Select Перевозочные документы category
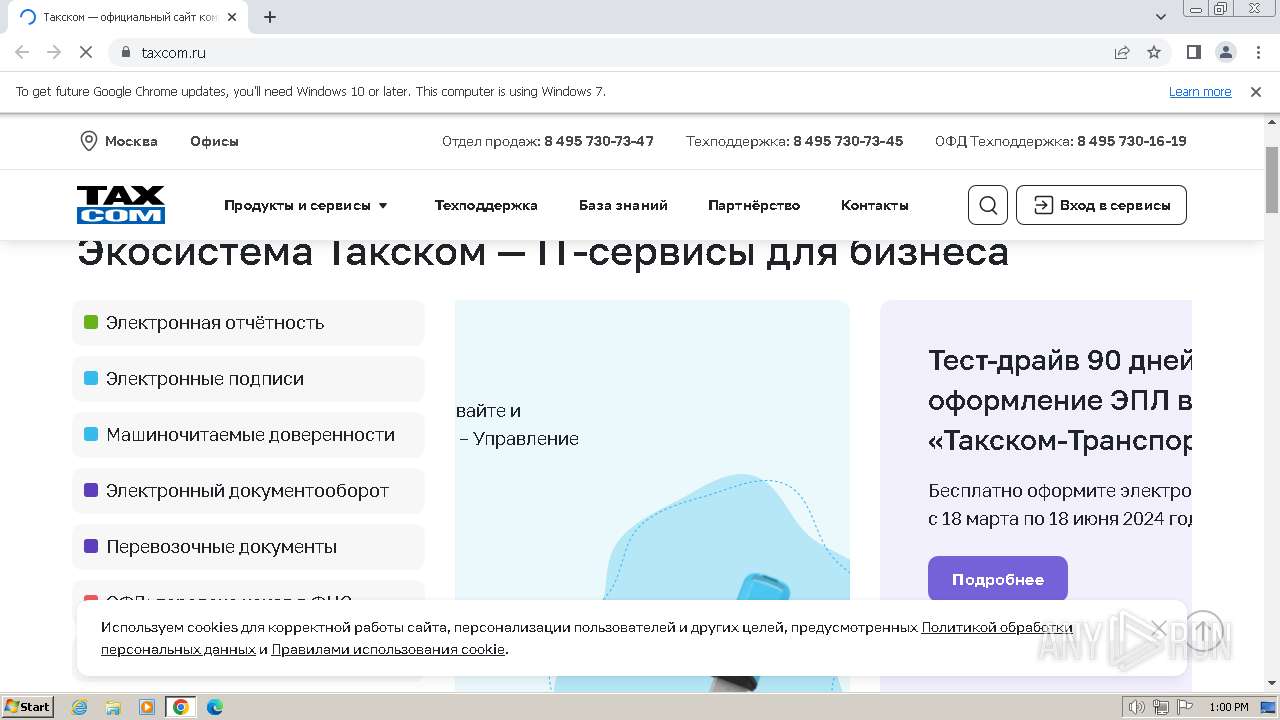The height and width of the screenshot is (720, 1280). (248, 547)
